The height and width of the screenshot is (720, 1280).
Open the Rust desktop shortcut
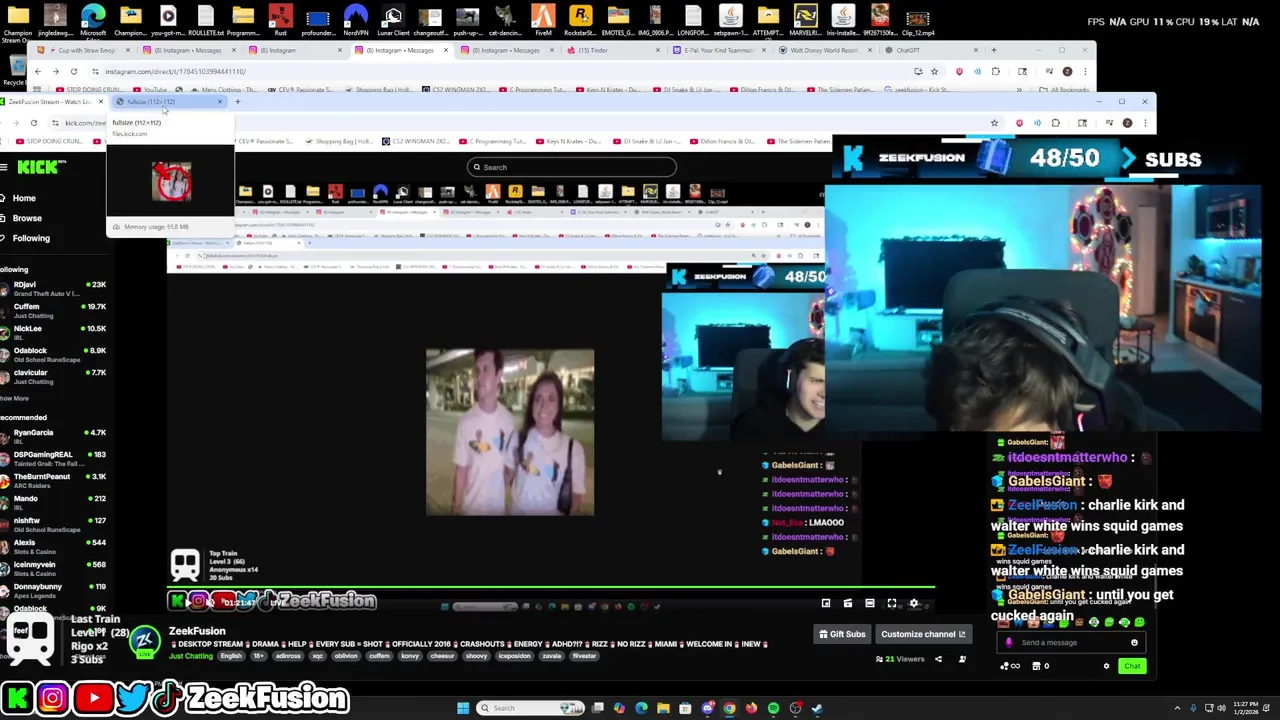coord(280,20)
